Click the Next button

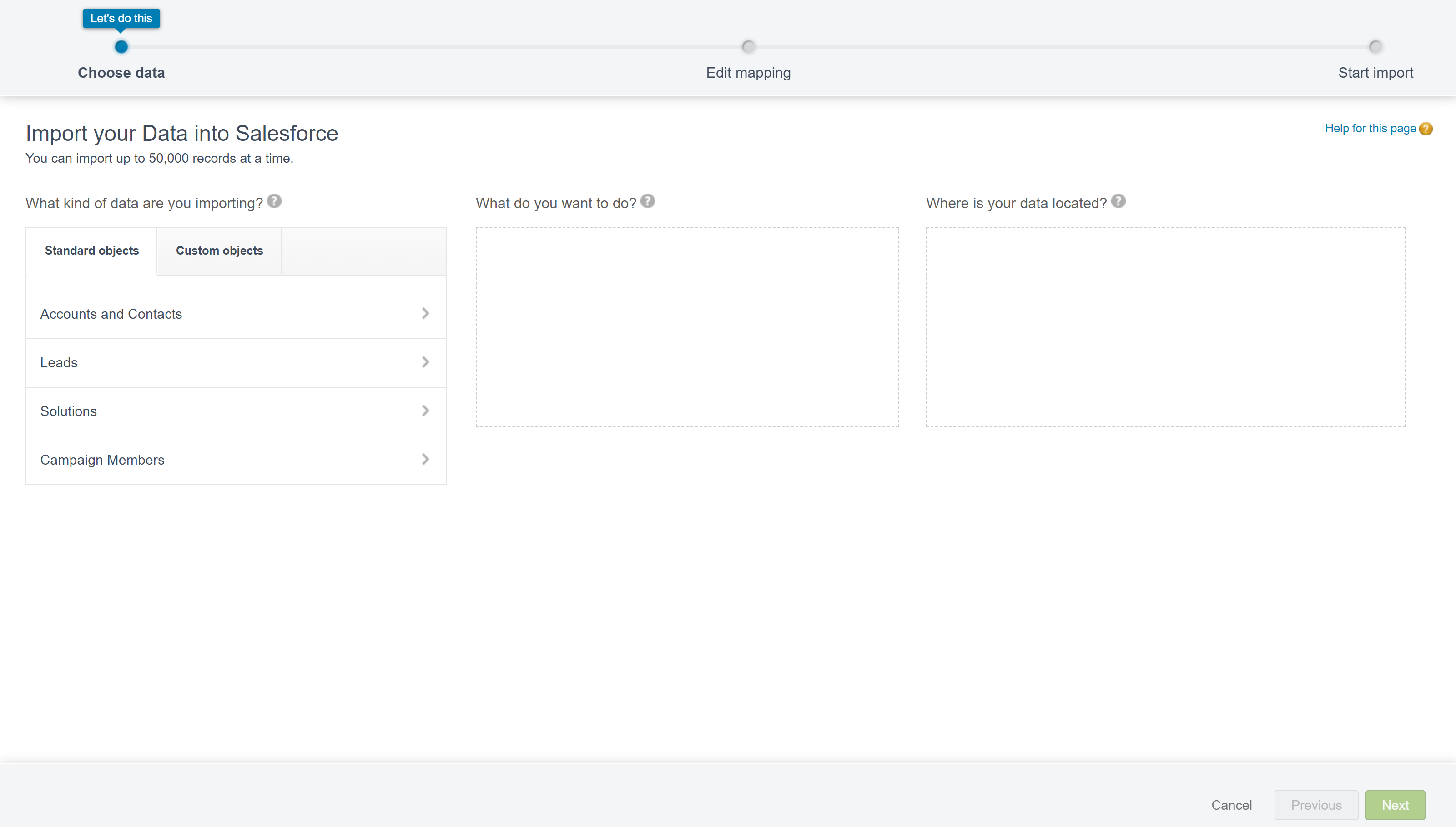point(1395,805)
